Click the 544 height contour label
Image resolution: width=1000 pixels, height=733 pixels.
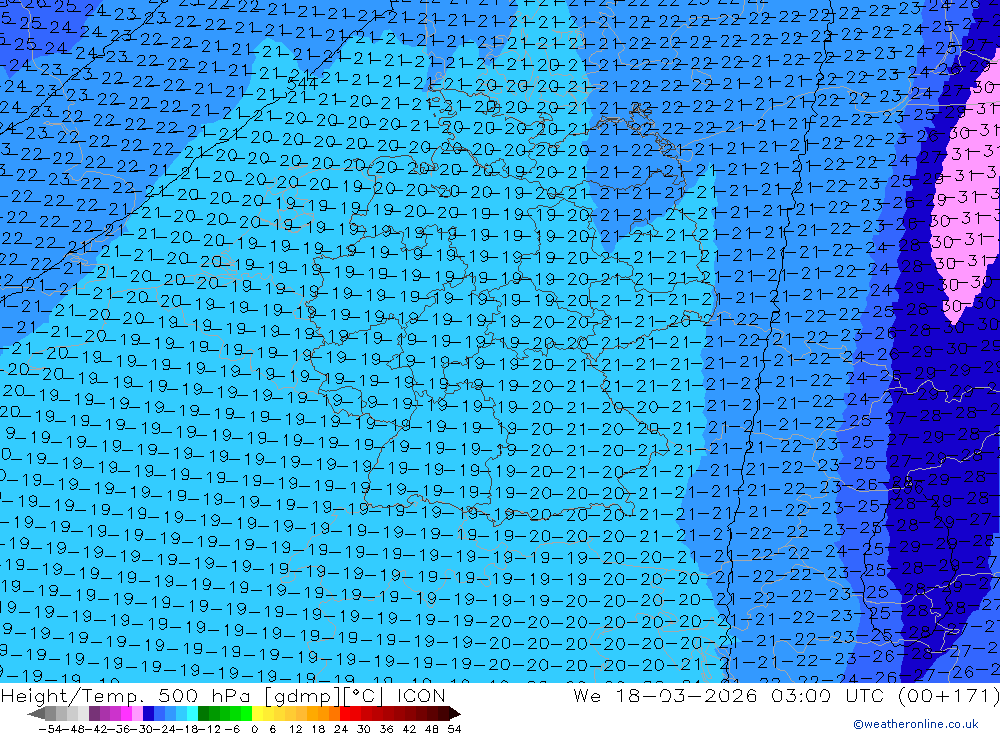pyautogui.click(x=302, y=84)
